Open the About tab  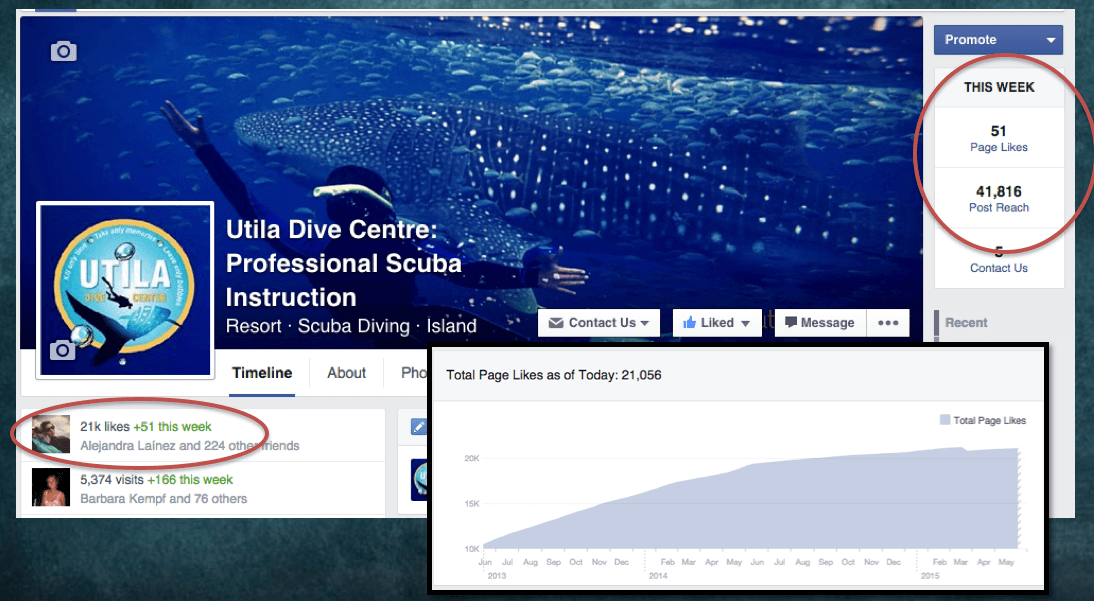tap(346, 373)
